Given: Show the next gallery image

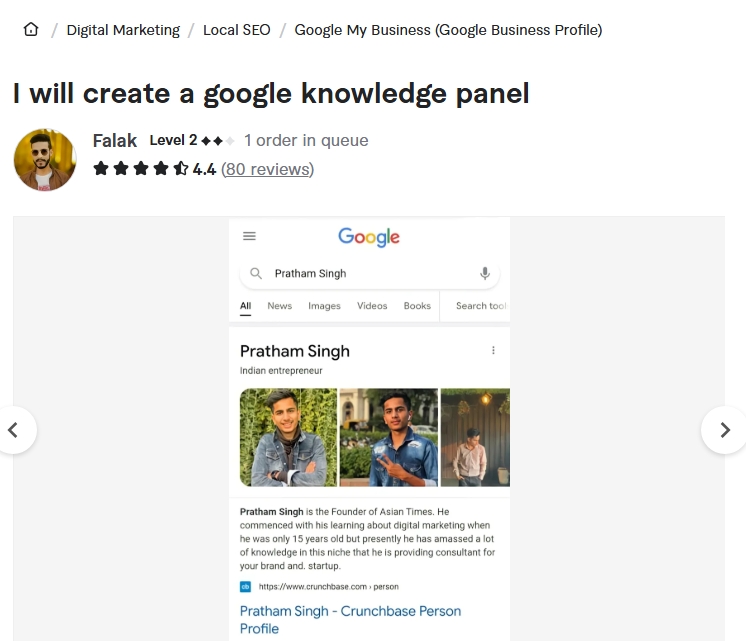Looking at the screenshot, I should point(724,430).
